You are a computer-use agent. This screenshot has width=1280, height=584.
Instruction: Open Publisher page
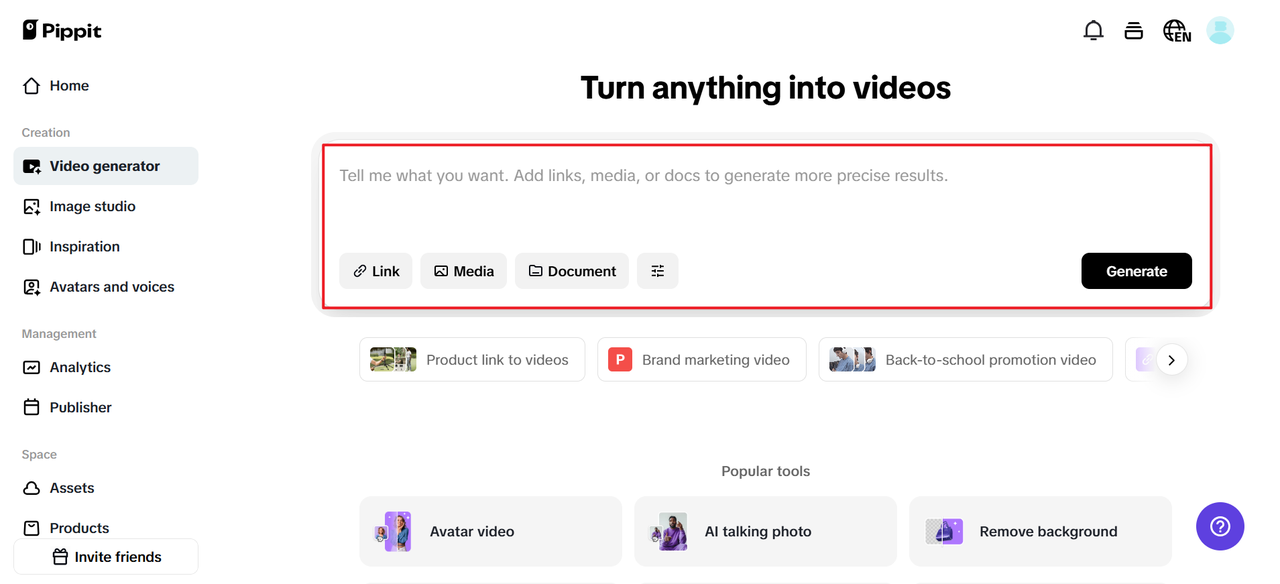point(106,407)
